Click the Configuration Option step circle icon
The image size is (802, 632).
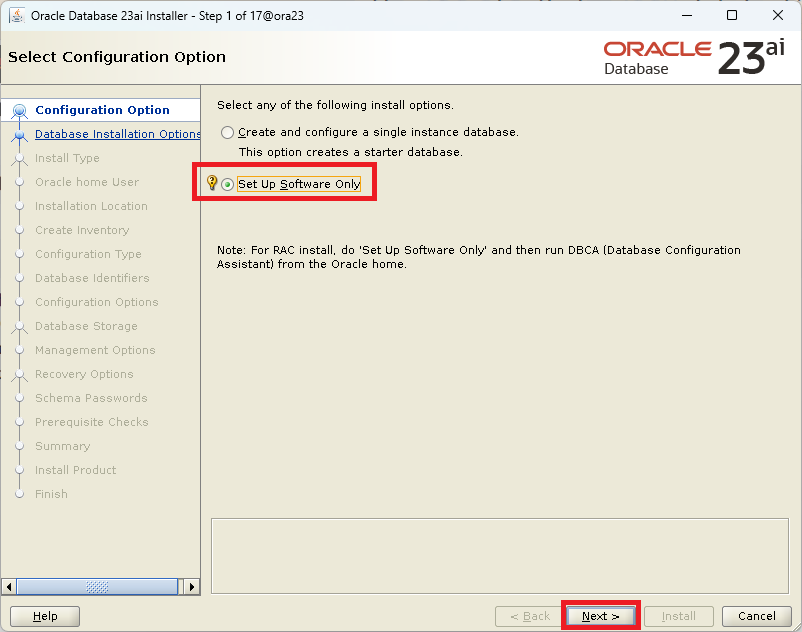[19, 110]
